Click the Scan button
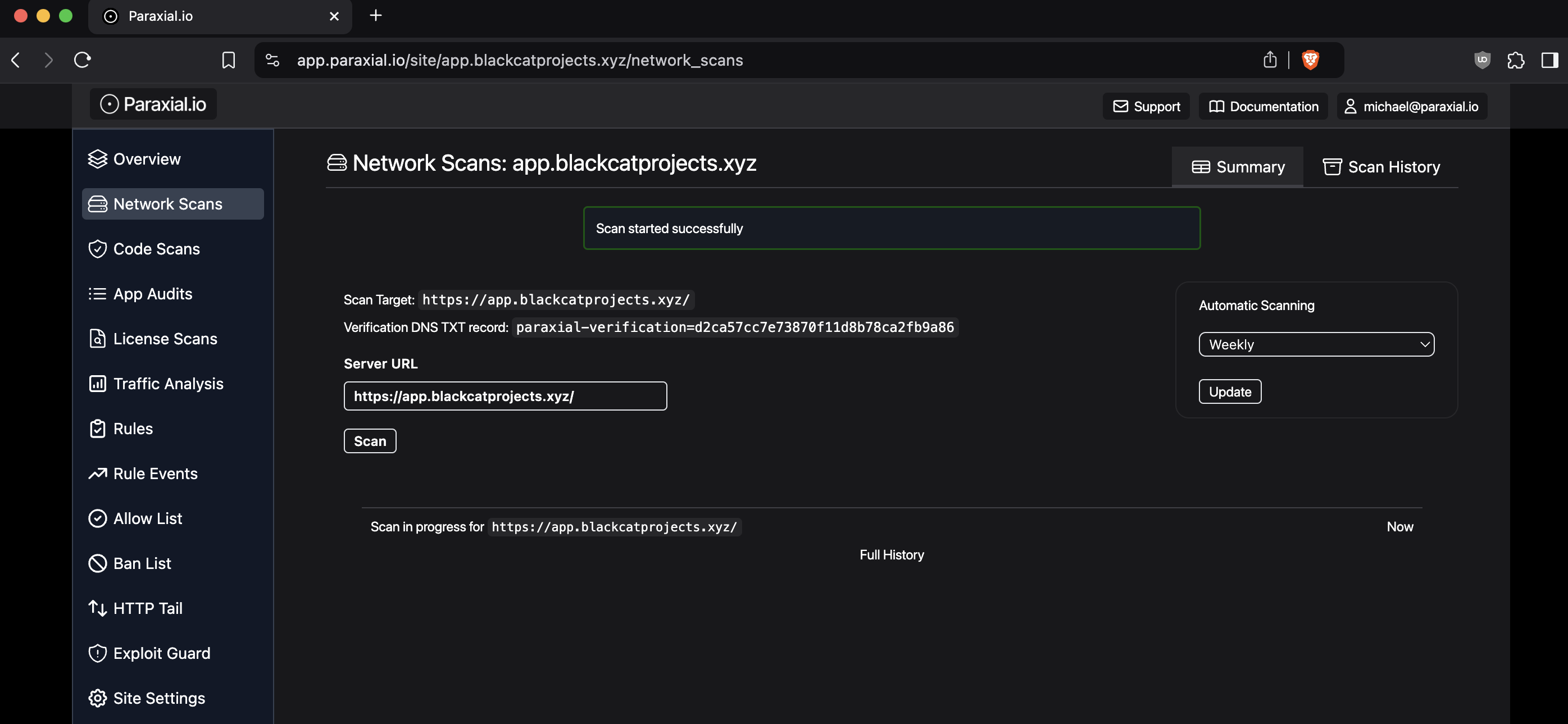Viewport: 1568px width, 724px height. click(370, 441)
